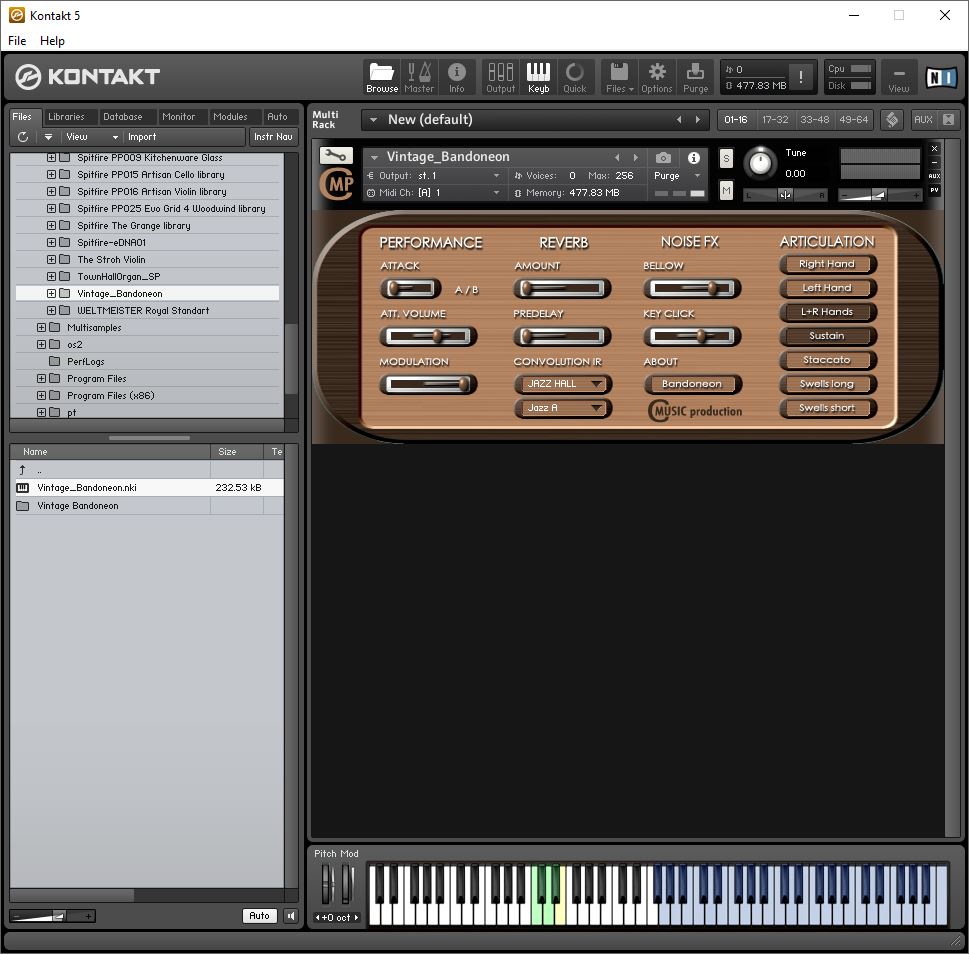
Task: Adjust the Reverb AMOUNT slider
Action: pos(562,288)
